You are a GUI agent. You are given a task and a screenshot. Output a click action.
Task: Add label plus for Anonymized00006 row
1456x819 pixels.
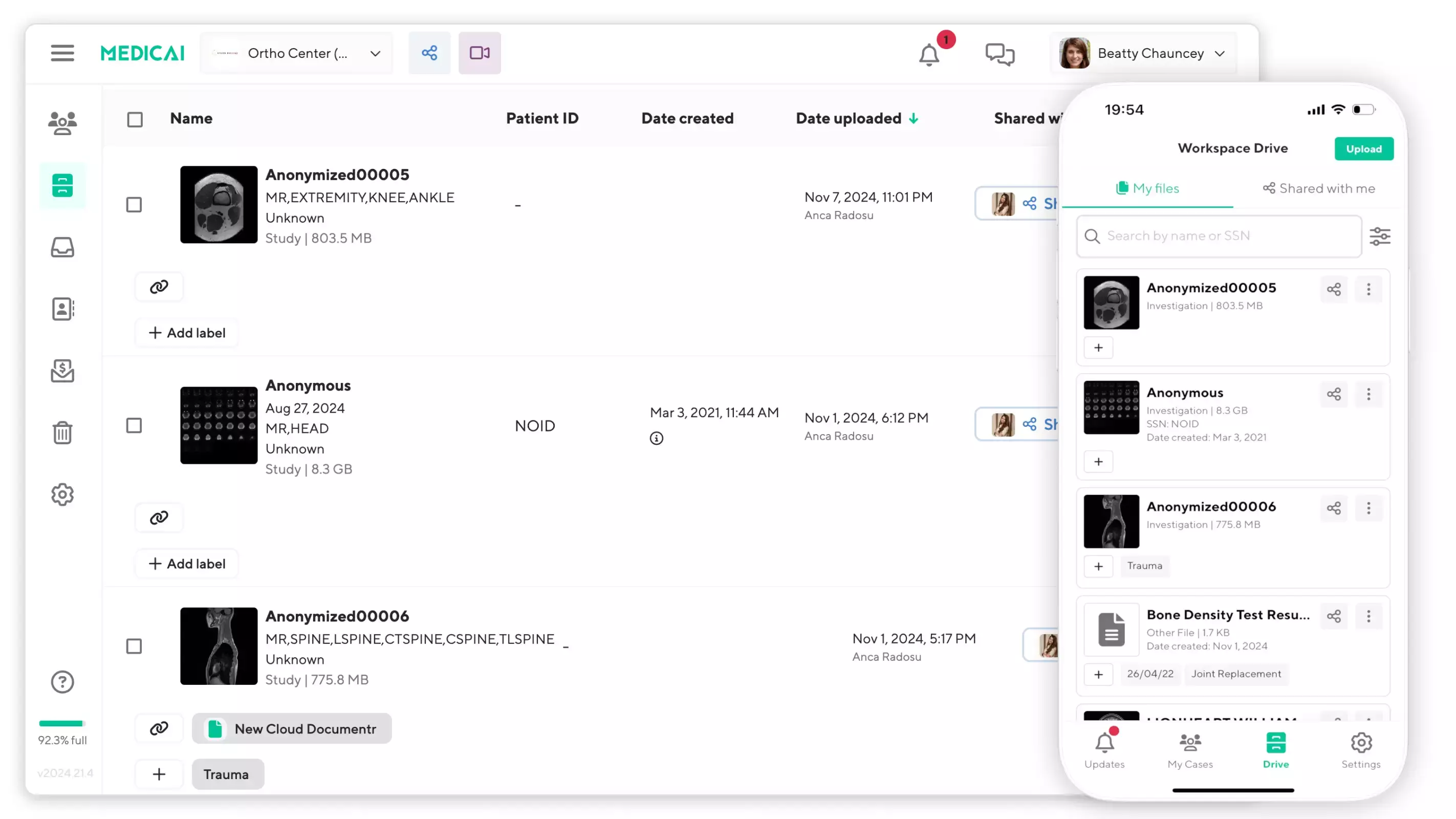click(159, 774)
